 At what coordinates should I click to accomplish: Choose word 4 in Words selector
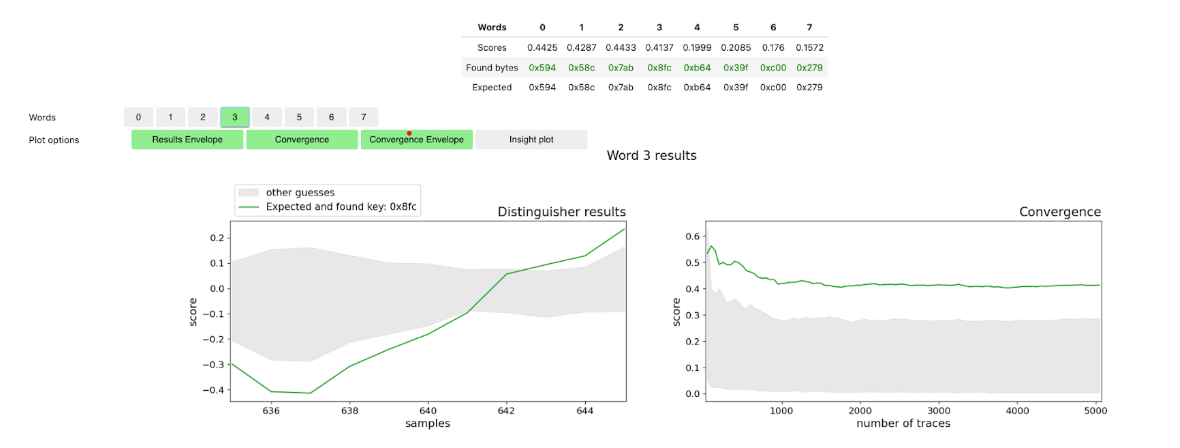point(267,117)
